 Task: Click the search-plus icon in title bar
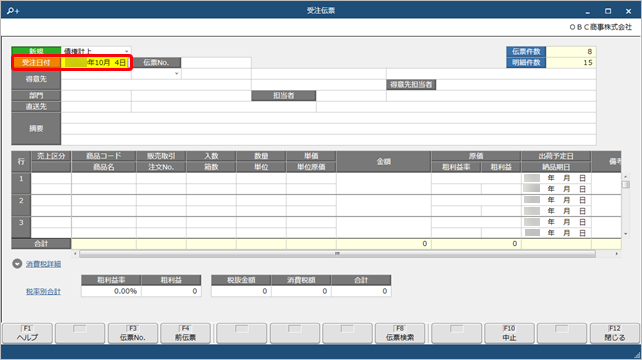click(13, 11)
